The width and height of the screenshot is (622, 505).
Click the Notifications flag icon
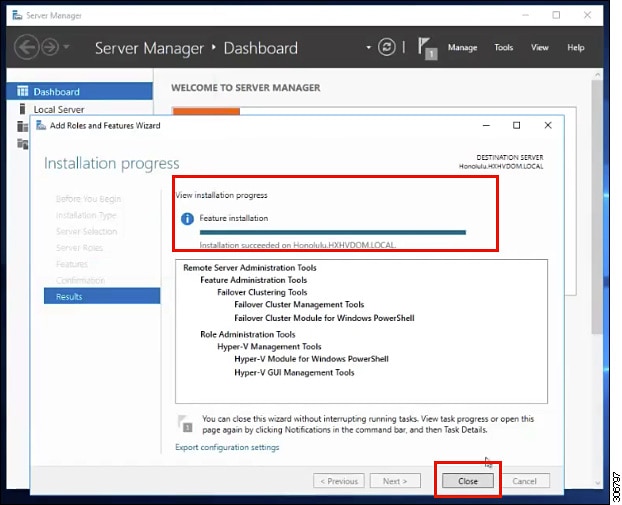(426, 47)
